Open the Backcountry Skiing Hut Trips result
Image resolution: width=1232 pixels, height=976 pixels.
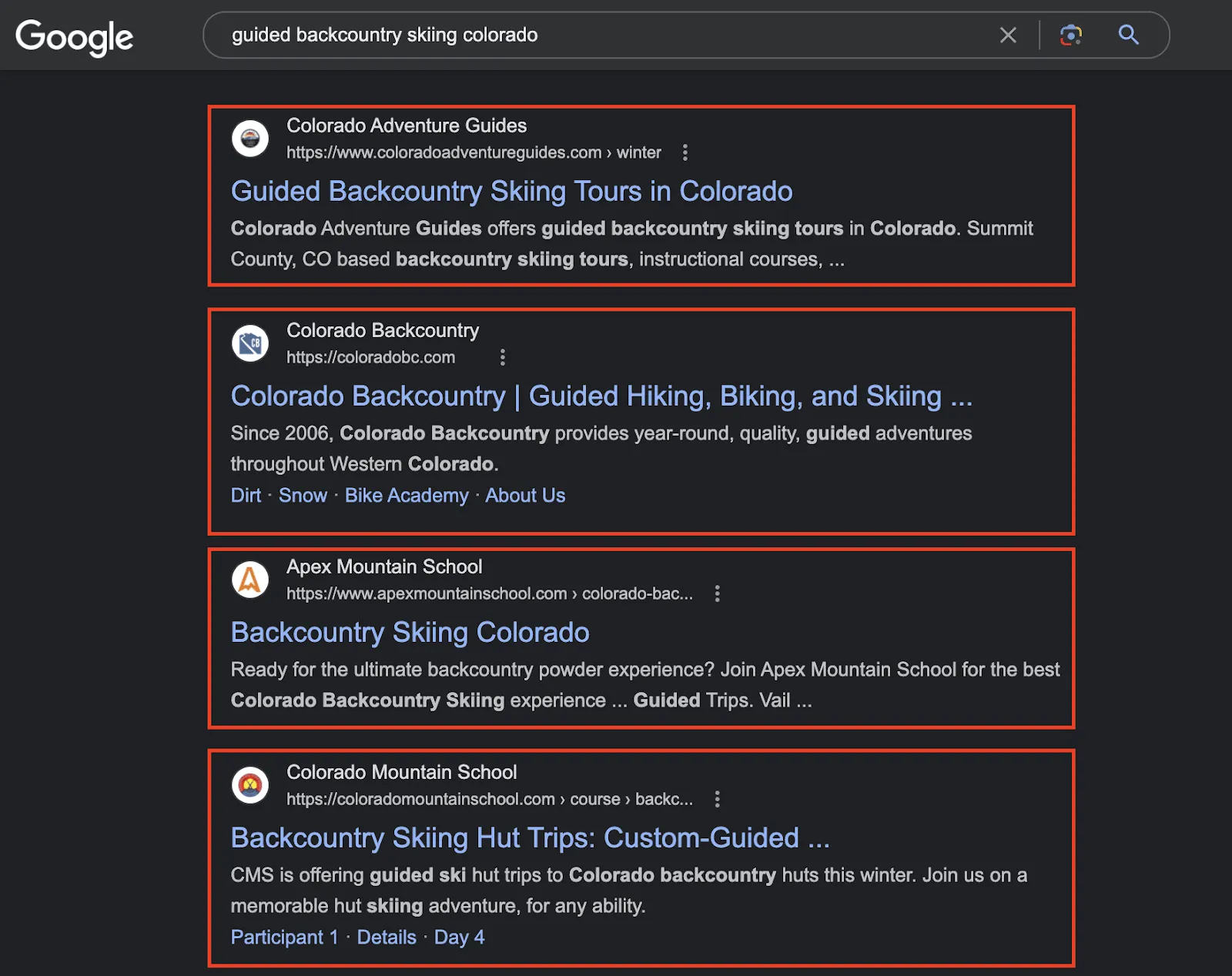[x=530, y=837]
